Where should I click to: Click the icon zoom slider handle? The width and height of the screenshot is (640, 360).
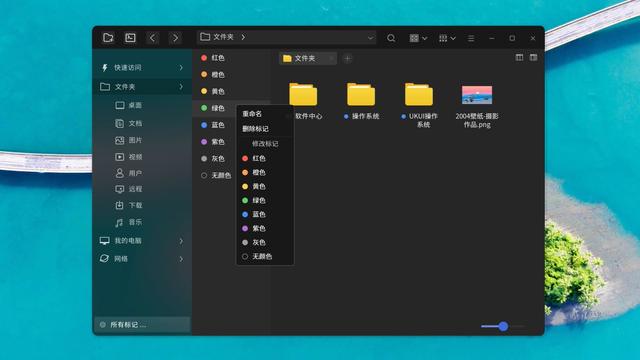click(503, 326)
